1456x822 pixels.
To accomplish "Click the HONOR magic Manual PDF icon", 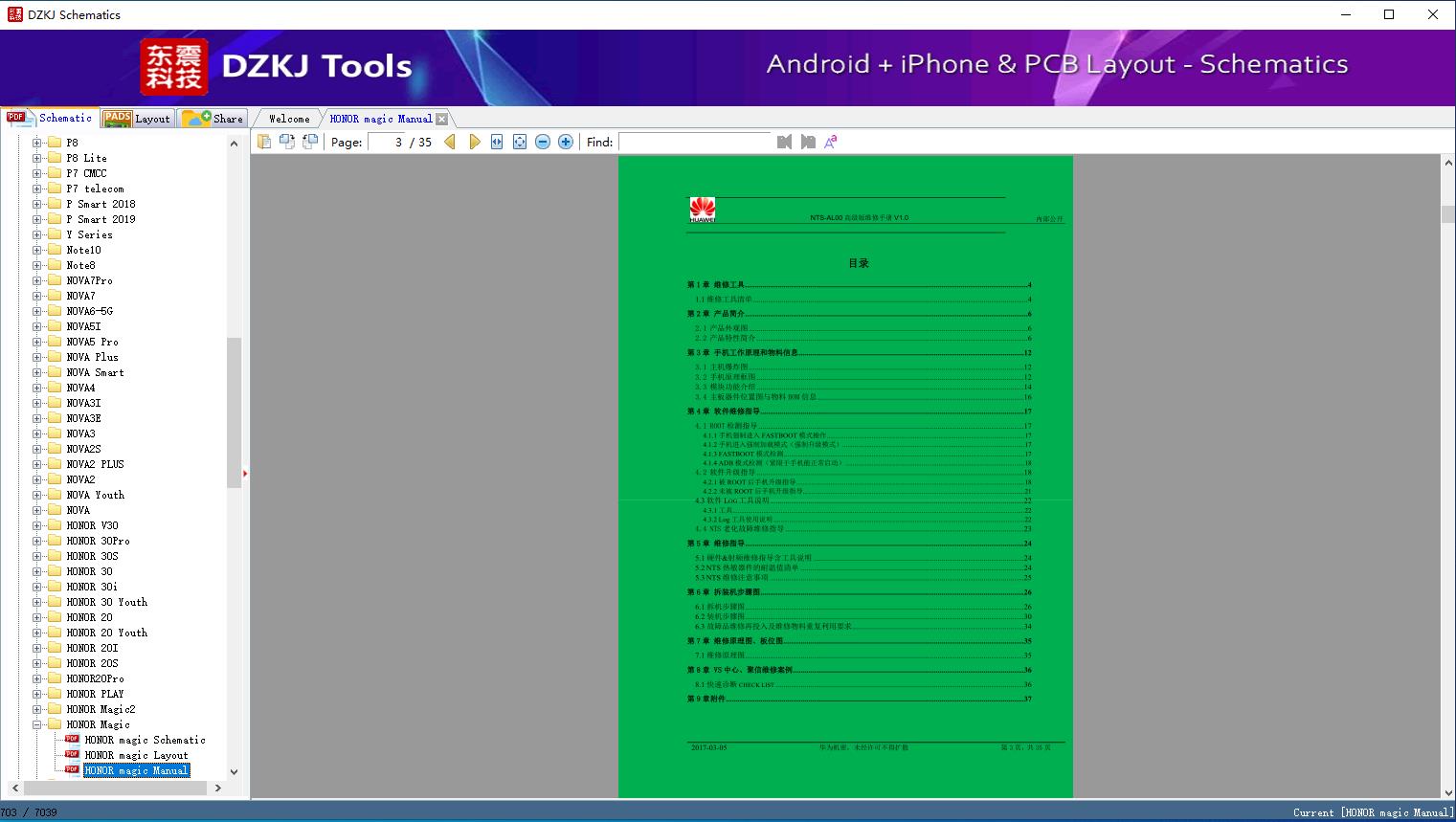I will (x=72, y=769).
